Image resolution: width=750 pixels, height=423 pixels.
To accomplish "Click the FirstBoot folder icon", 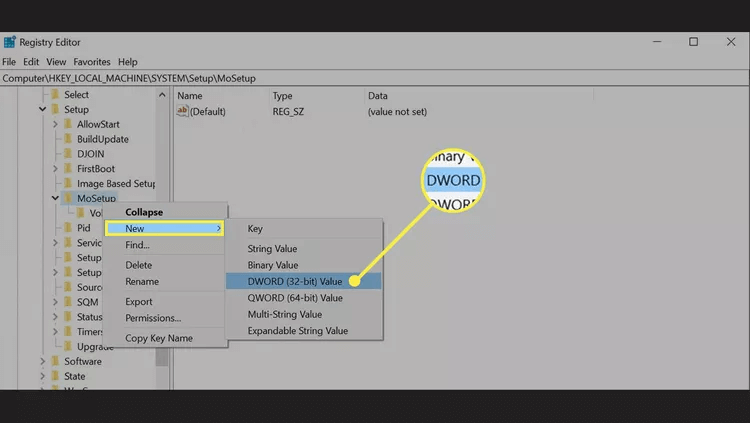I will [68, 168].
